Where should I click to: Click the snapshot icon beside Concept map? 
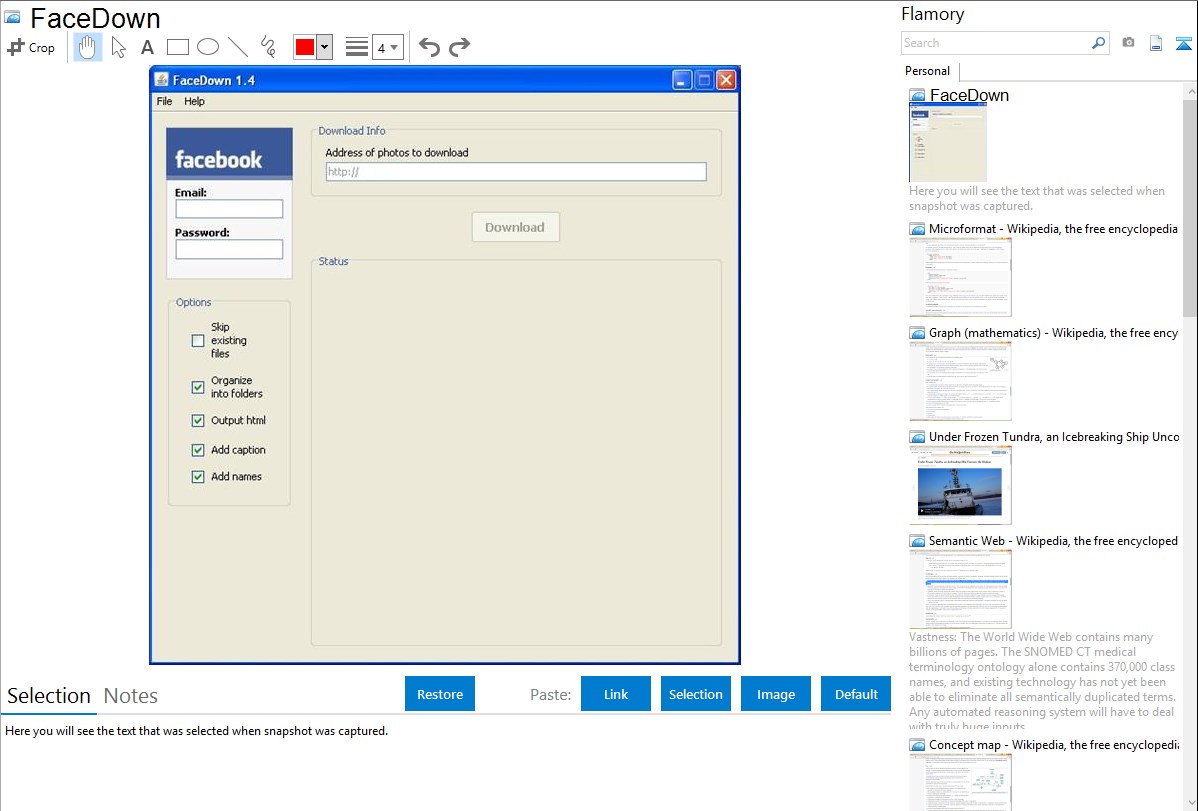point(917,744)
